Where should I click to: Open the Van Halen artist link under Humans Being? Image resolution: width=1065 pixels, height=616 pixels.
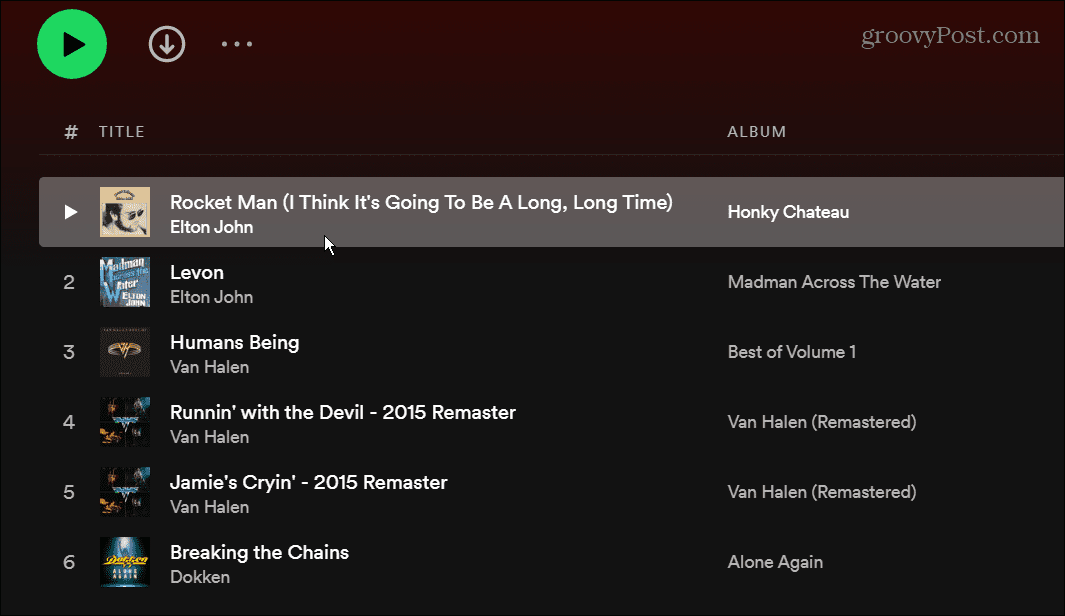point(209,367)
